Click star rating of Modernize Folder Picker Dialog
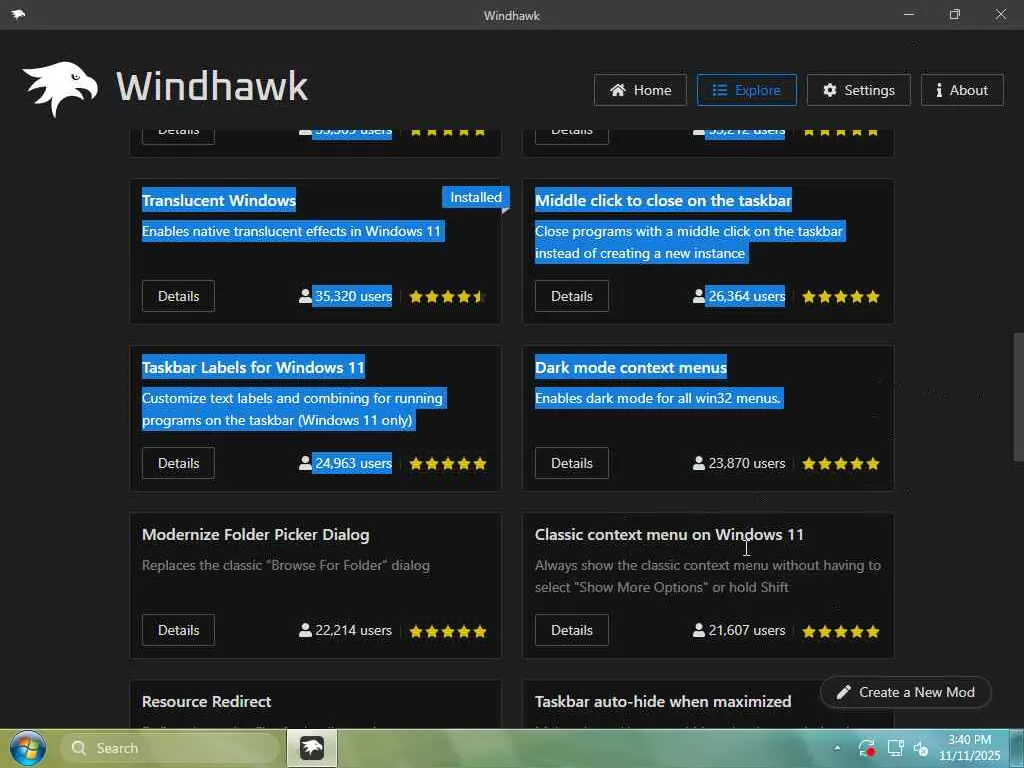1024x768 pixels. 447,632
